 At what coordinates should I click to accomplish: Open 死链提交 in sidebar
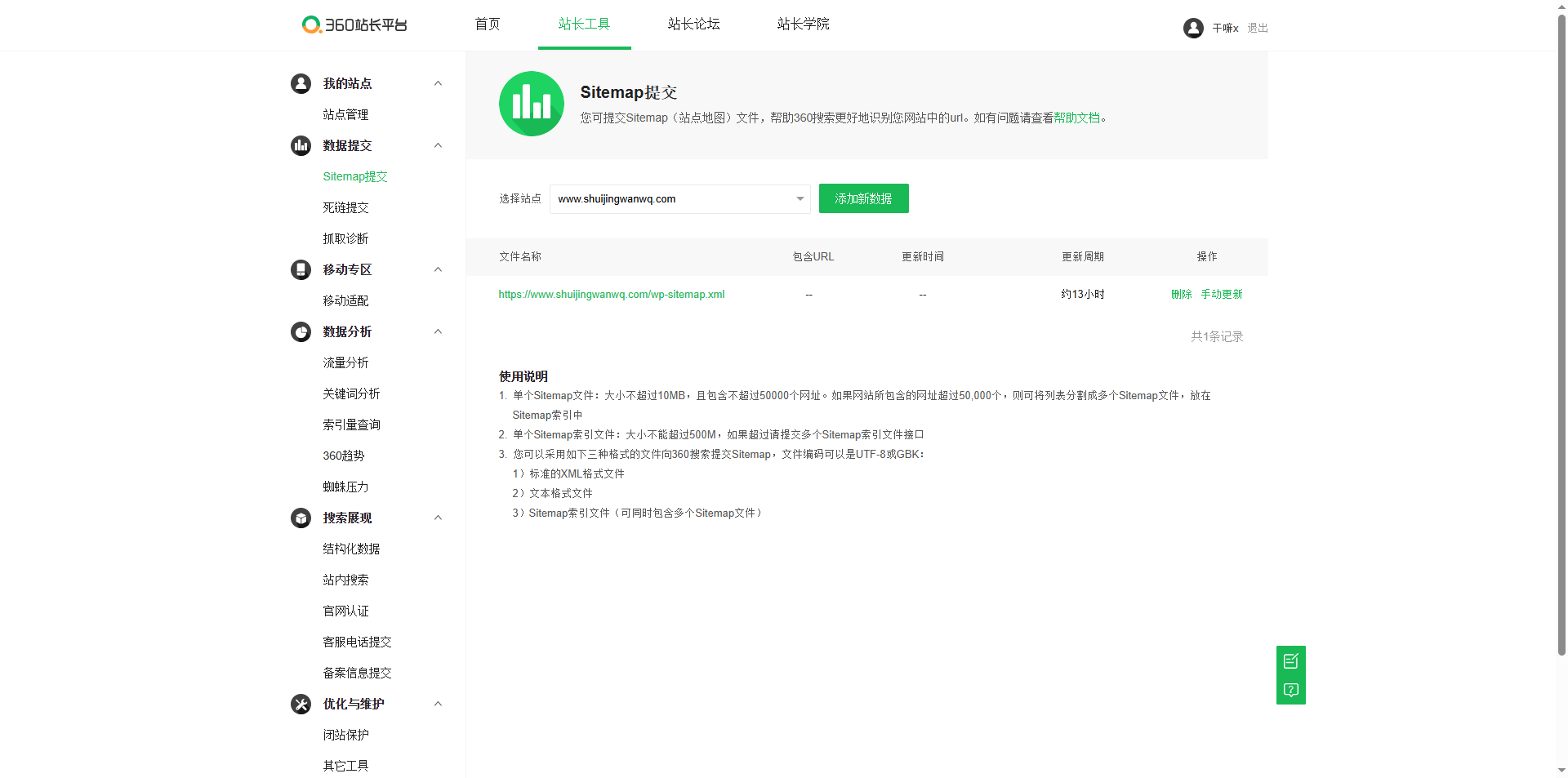[345, 207]
